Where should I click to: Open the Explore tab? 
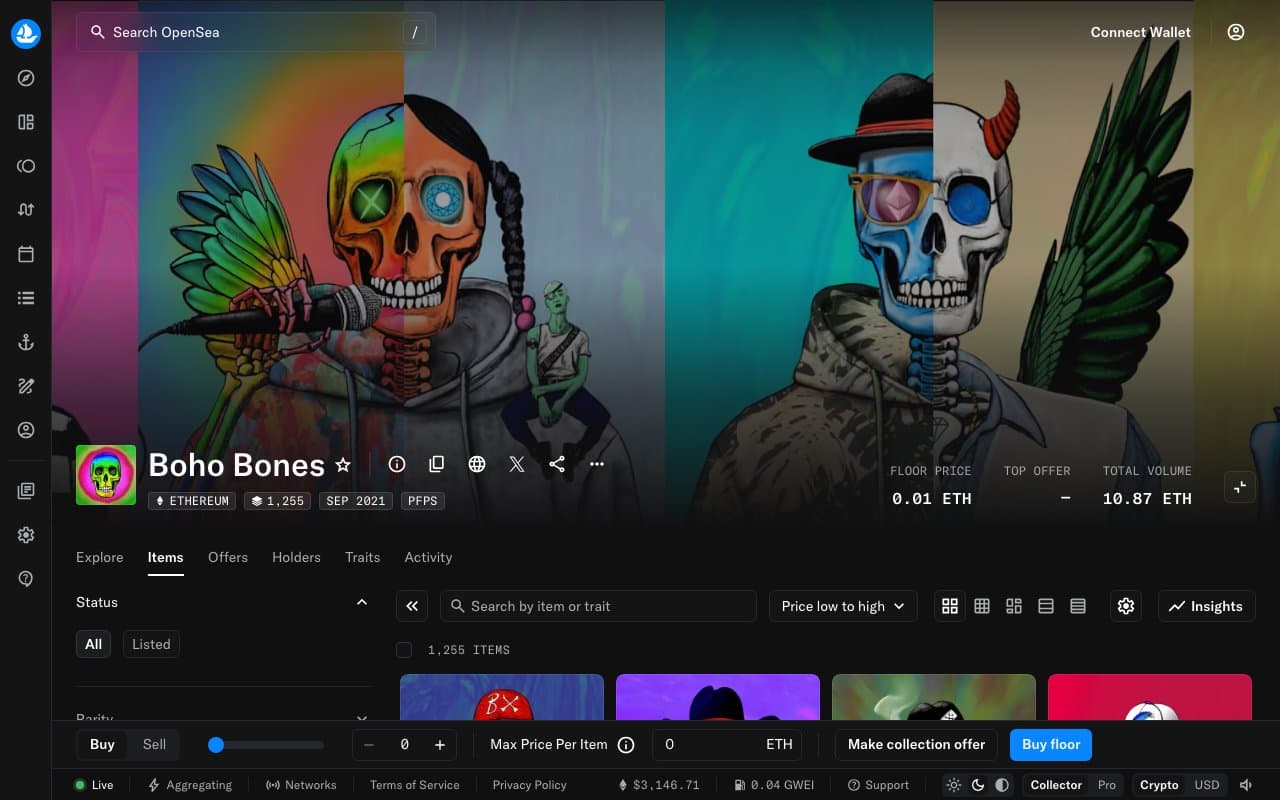(x=100, y=557)
